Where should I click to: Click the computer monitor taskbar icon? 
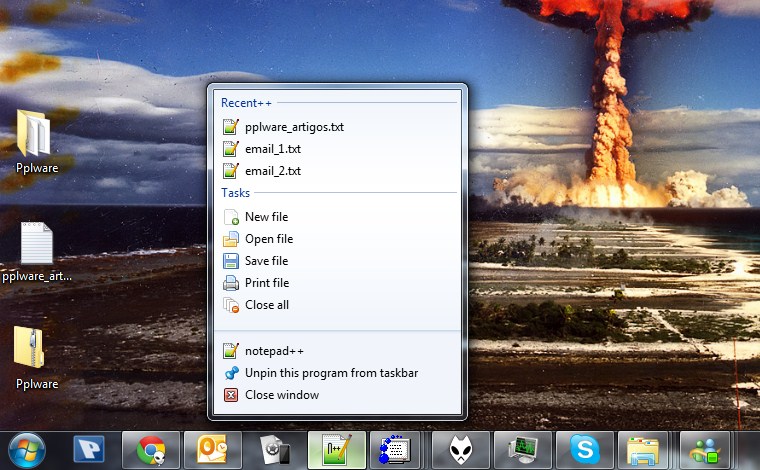[522, 450]
